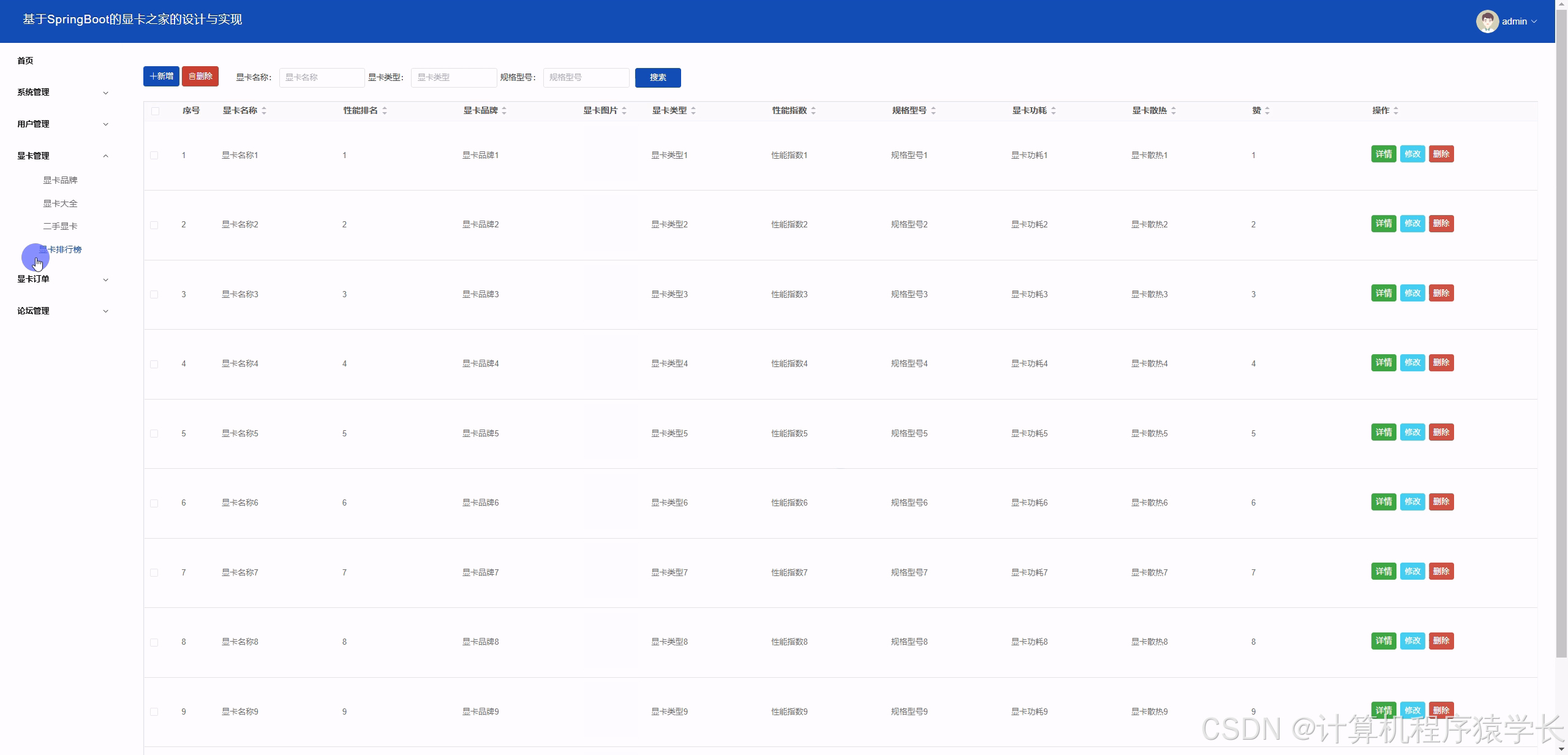Open 显卡大全 in the sidebar
The image size is (1568, 755).
click(60, 203)
